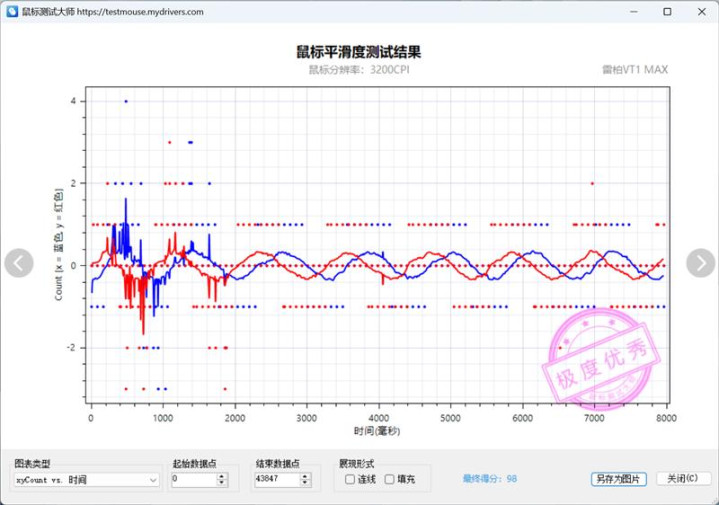The image size is (719, 505).
Task: Minimize the mouse test window
Action: tap(633, 12)
